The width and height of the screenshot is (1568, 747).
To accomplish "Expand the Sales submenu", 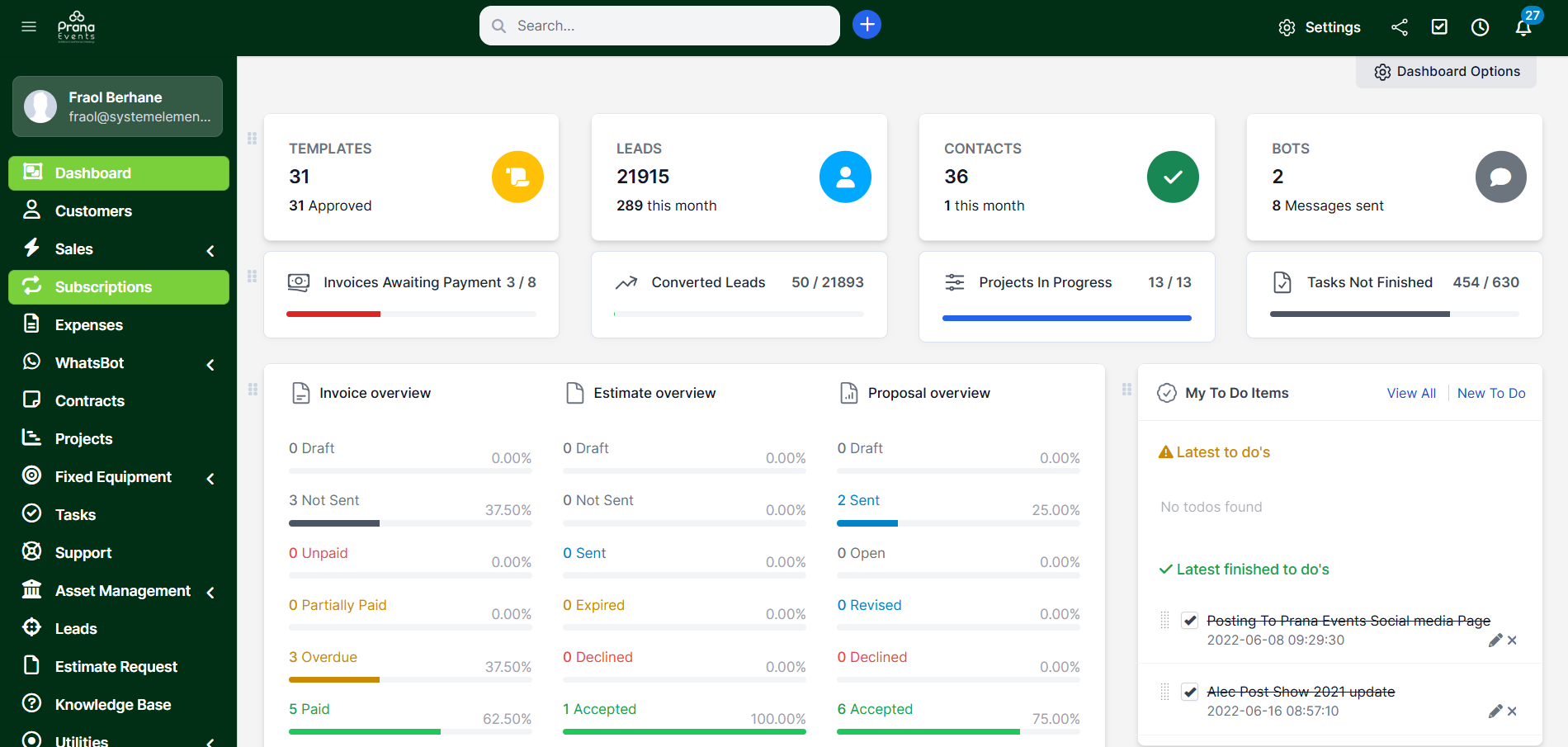I will [x=210, y=250].
